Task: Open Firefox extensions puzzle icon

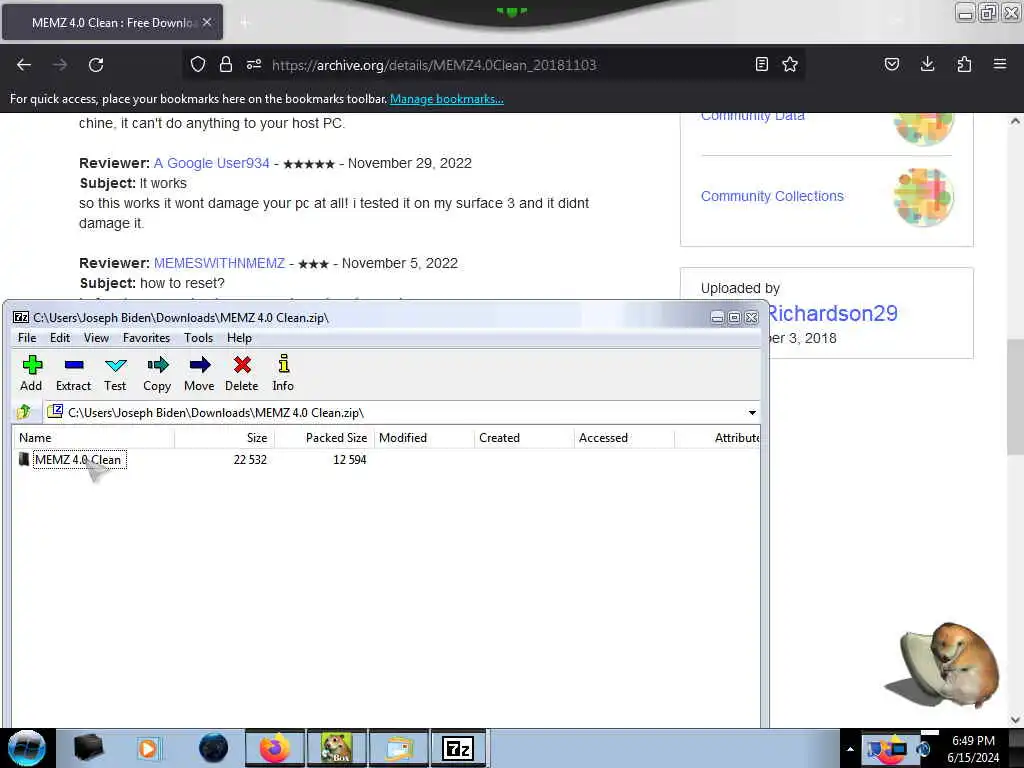Action: 964,64
